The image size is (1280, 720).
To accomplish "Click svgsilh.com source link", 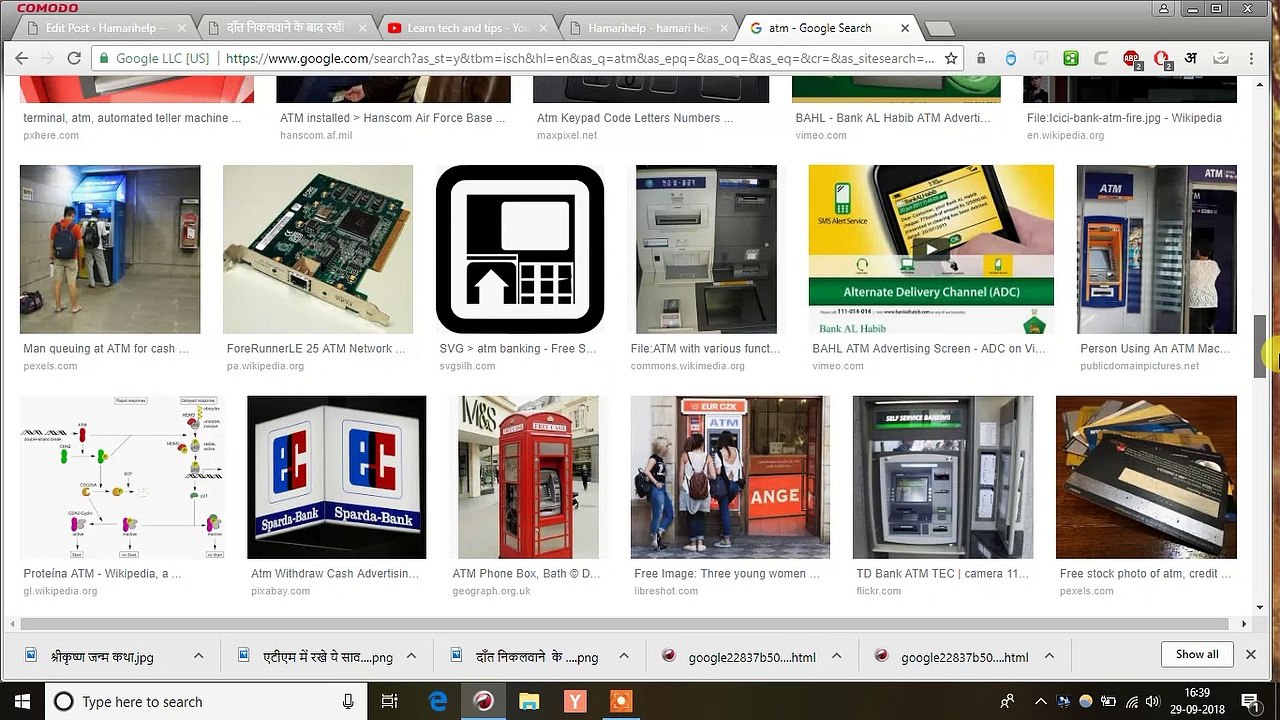I will pos(467,366).
